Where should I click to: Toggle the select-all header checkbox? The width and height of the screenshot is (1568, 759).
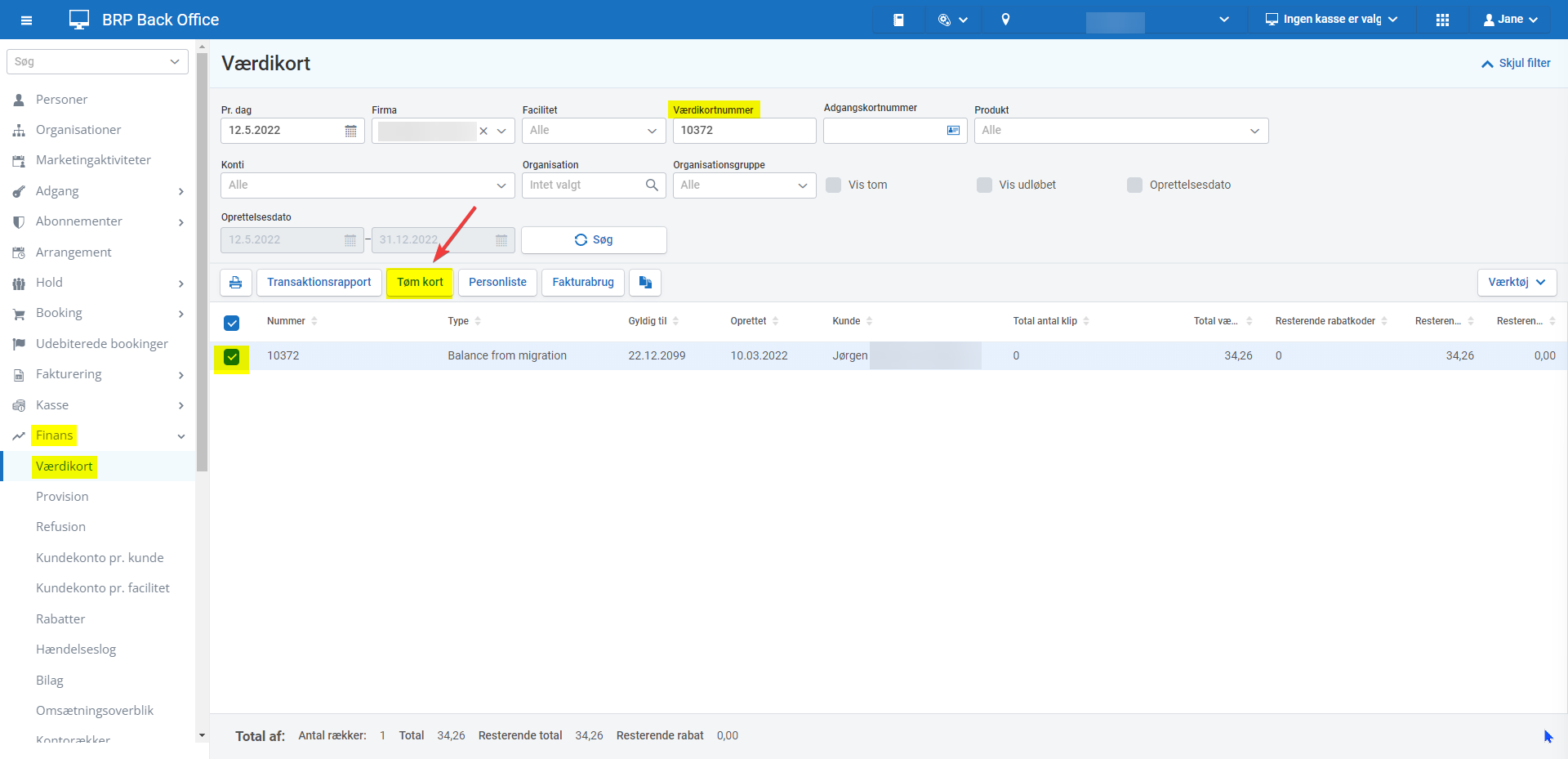click(x=232, y=323)
